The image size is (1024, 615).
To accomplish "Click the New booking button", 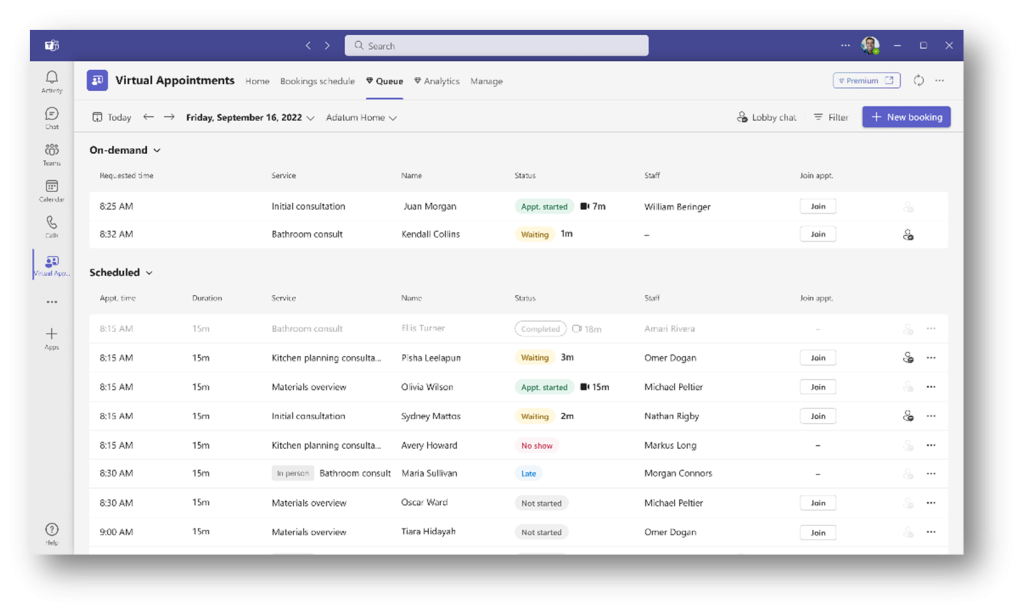I will point(906,117).
